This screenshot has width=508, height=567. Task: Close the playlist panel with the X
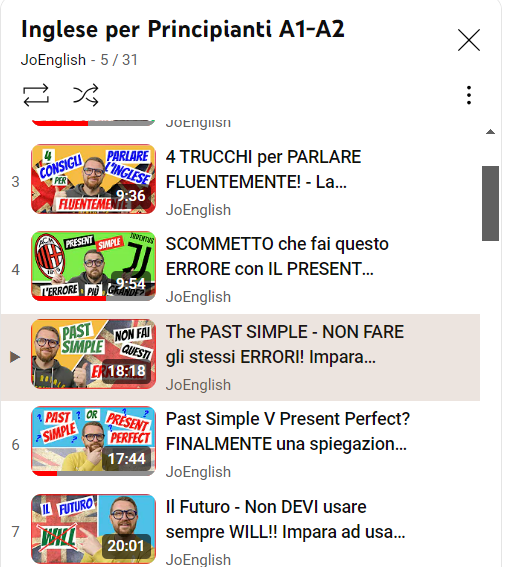(x=469, y=40)
